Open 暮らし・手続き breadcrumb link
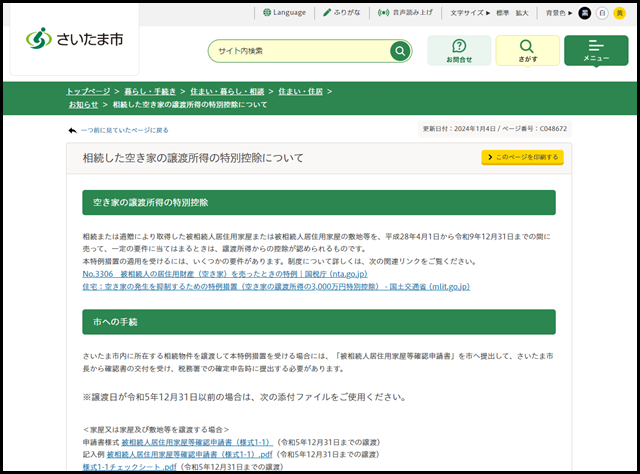The height and width of the screenshot is (474, 640). [x=150, y=91]
